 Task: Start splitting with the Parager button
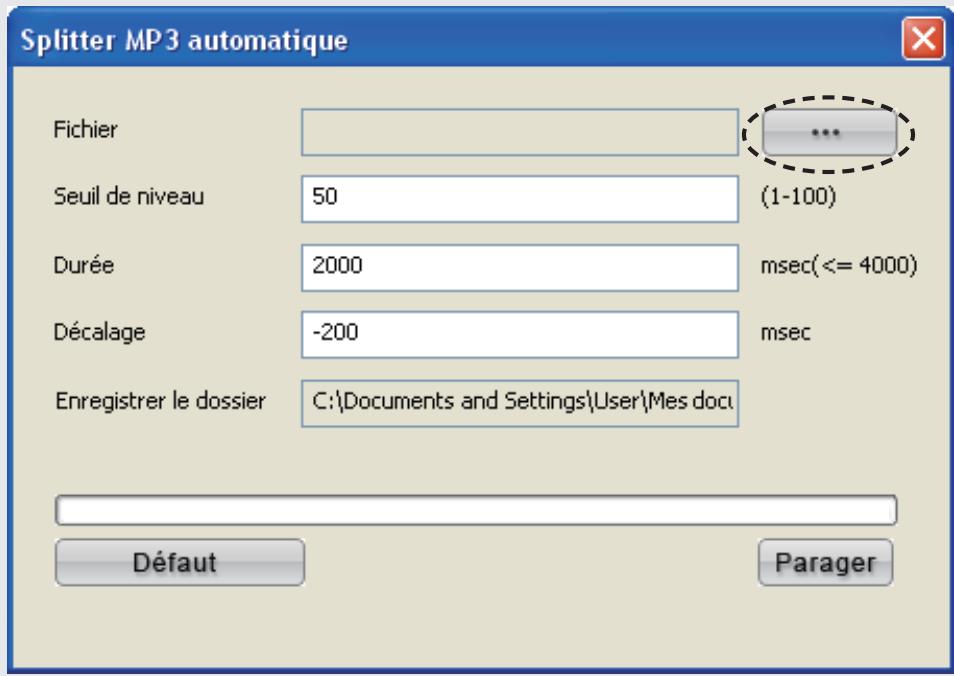pos(826,562)
